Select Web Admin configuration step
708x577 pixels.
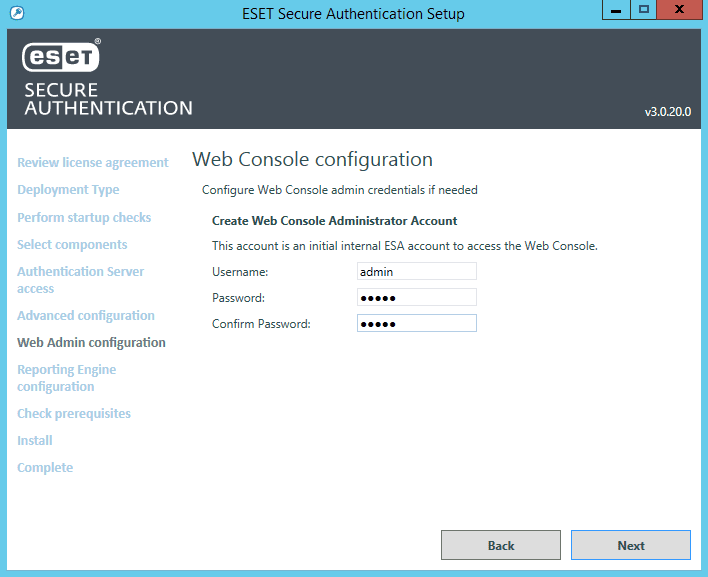click(91, 342)
